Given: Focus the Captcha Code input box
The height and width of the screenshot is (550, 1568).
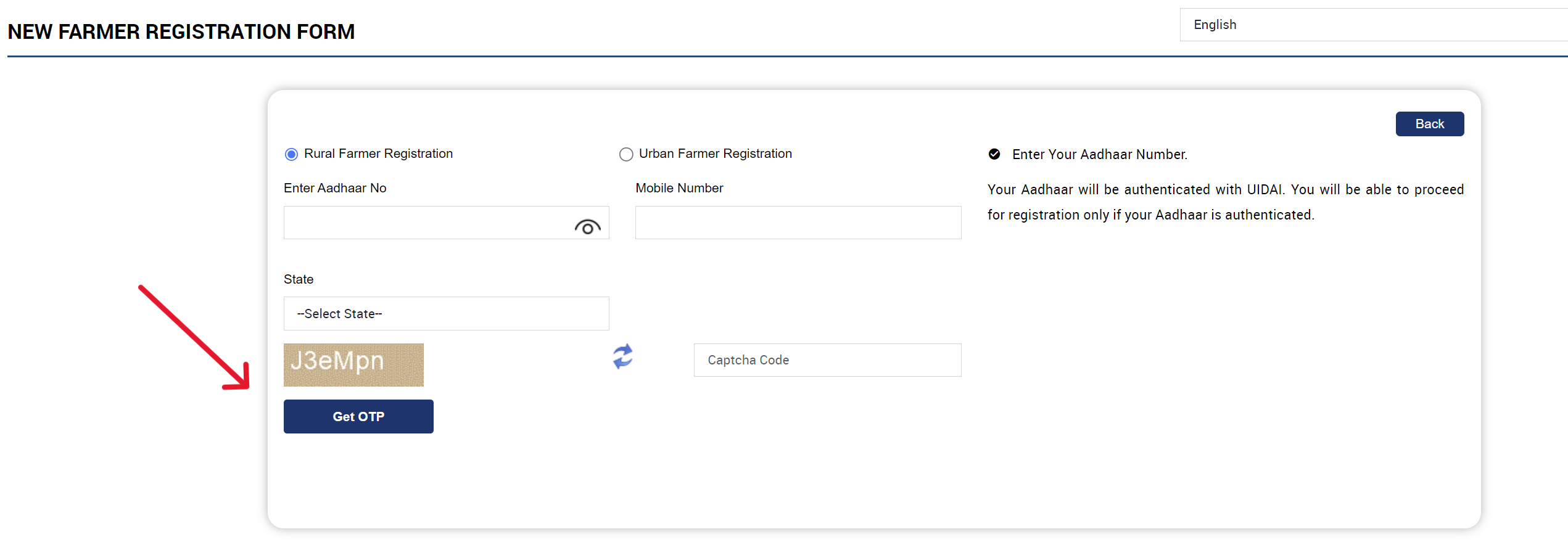Looking at the screenshot, I should click(827, 360).
